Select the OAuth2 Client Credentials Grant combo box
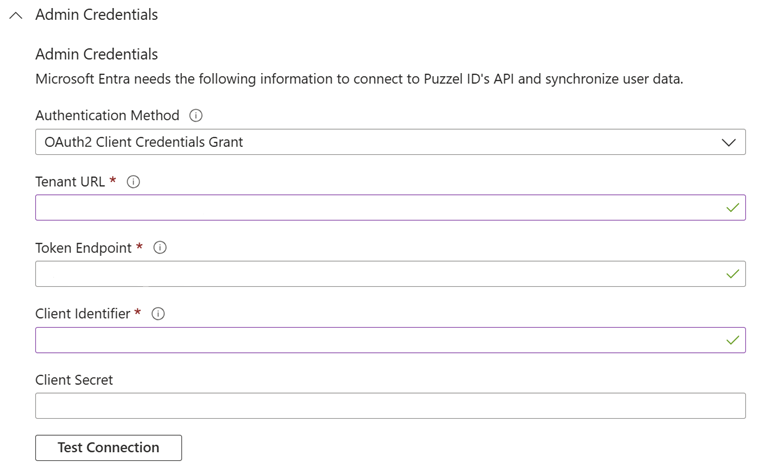775x464 pixels. (x=390, y=142)
